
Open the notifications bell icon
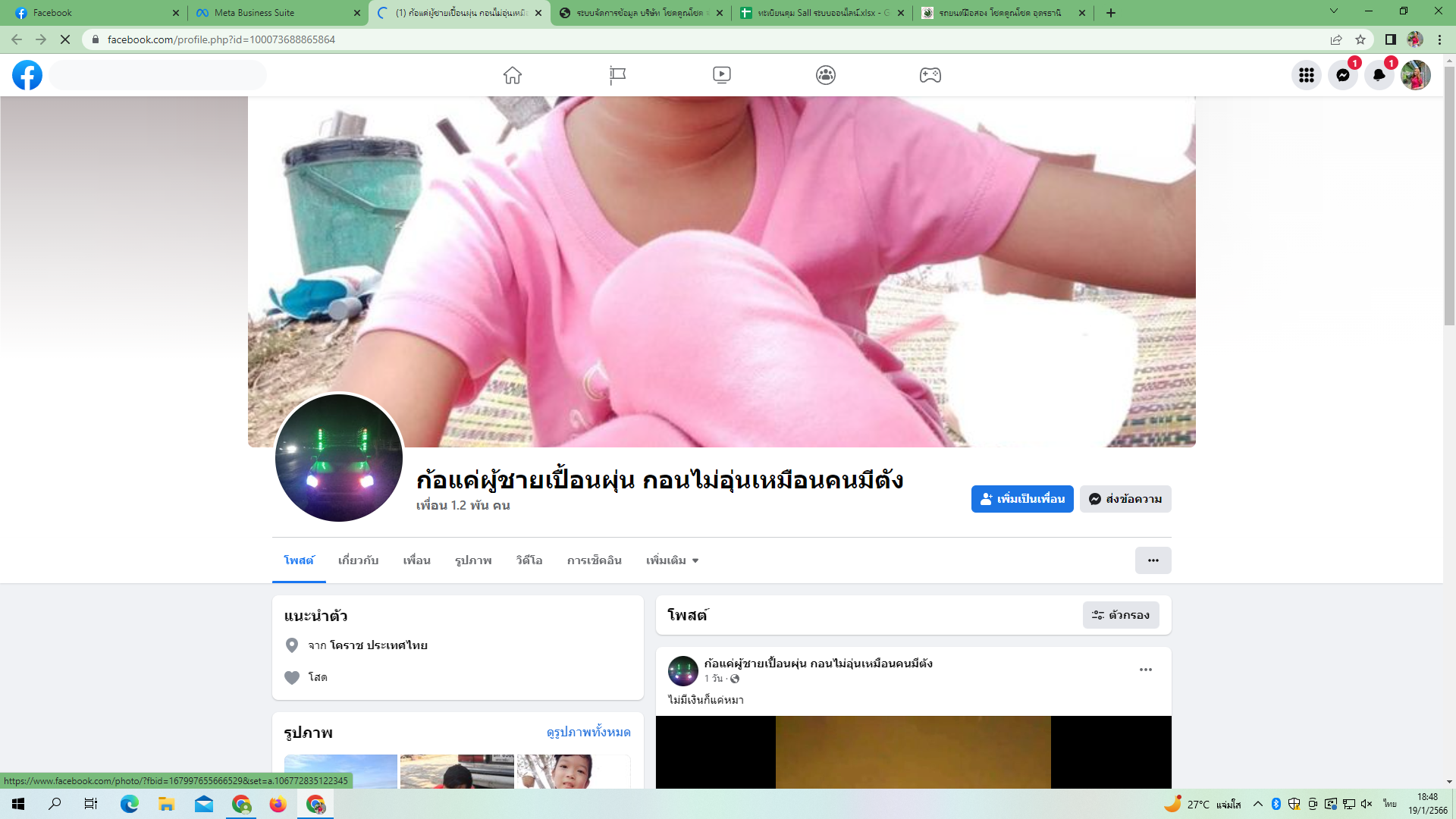(1379, 75)
